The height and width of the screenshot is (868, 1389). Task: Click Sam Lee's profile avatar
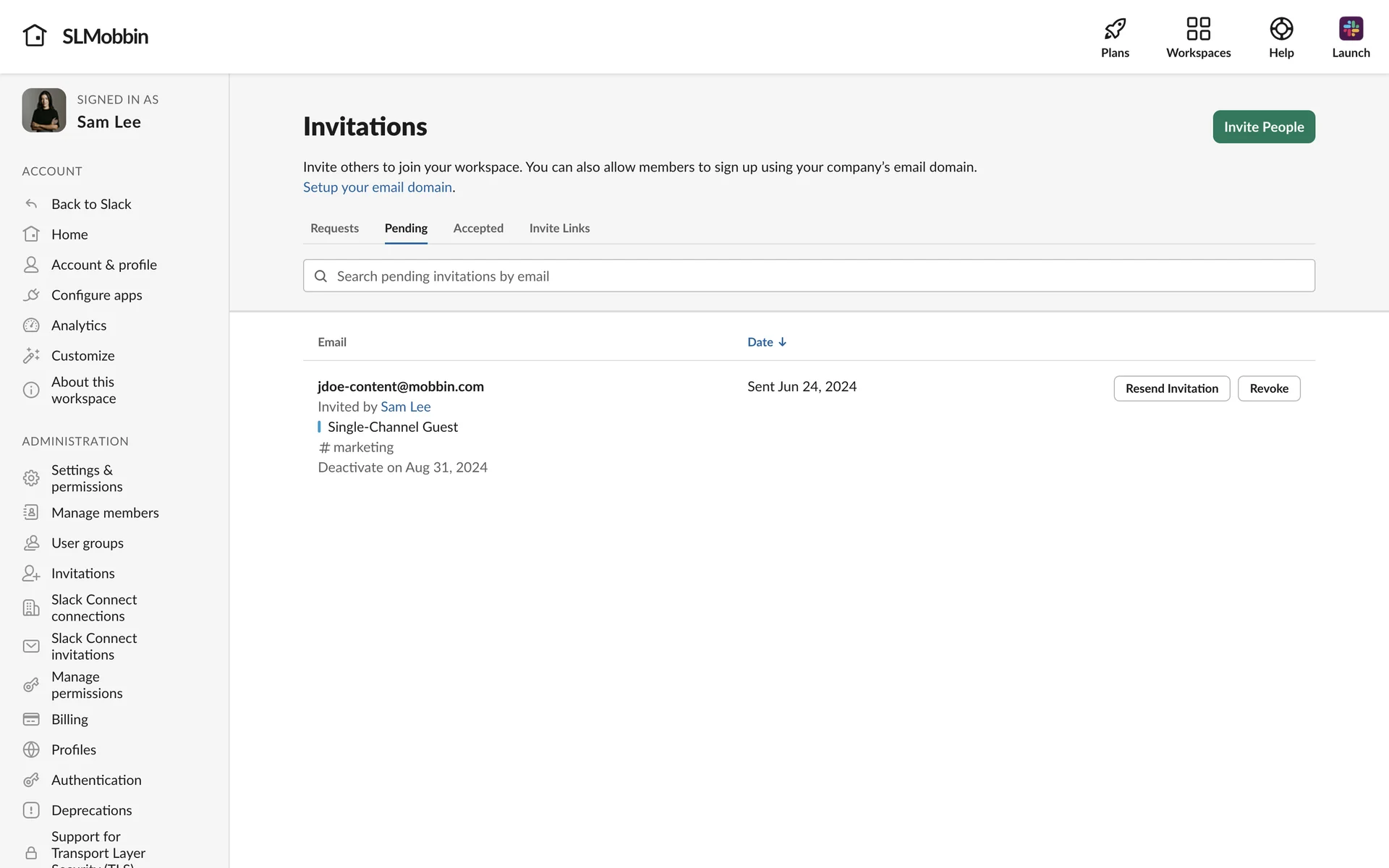44,111
